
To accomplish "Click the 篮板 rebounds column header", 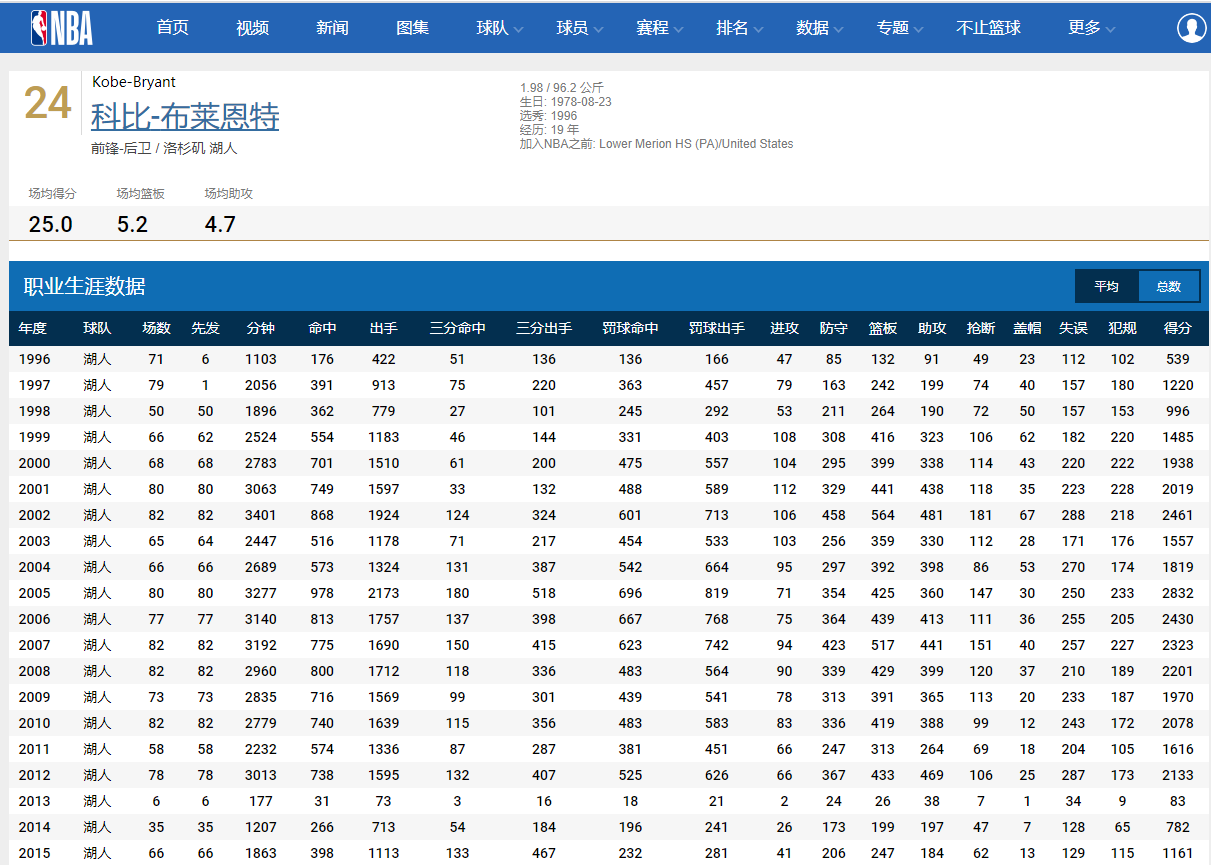I will click(883, 328).
